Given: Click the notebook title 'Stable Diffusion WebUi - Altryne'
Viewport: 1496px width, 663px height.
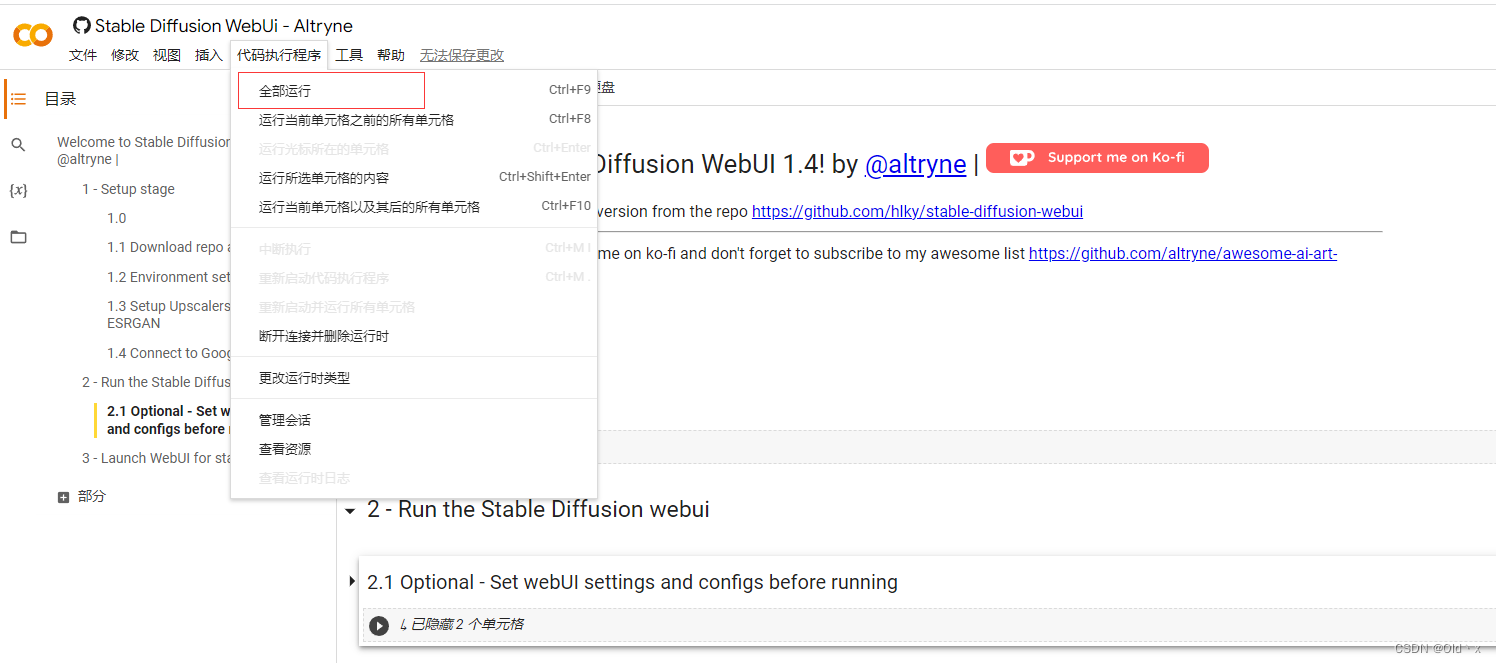Looking at the screenshot, I should (x=224, y=26).
